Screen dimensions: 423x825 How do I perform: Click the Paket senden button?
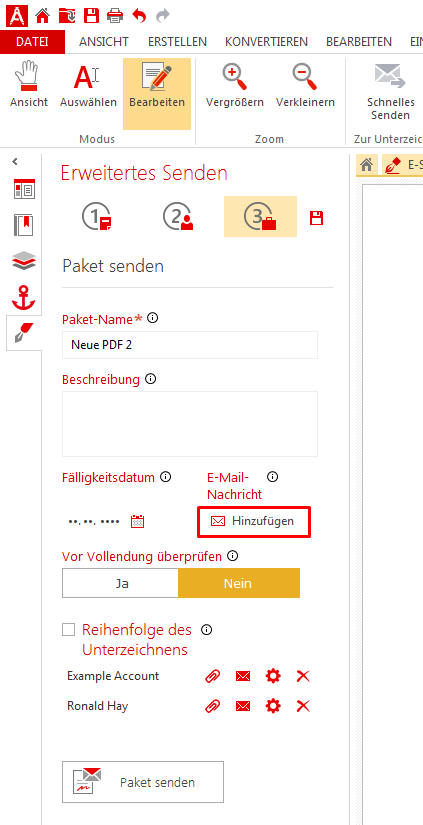coord(143,782)
